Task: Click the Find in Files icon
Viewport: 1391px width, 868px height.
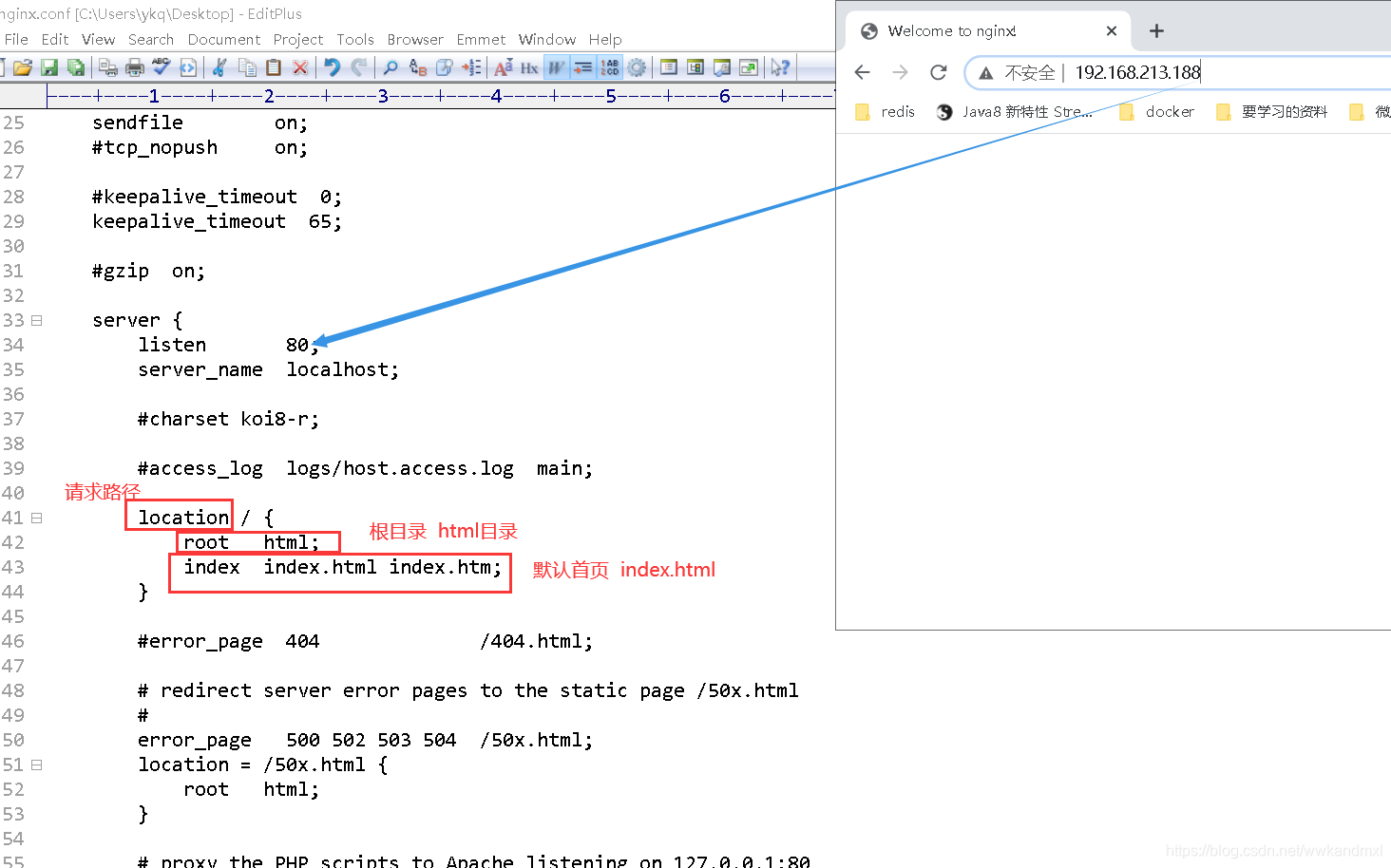Action: [445, 67]
